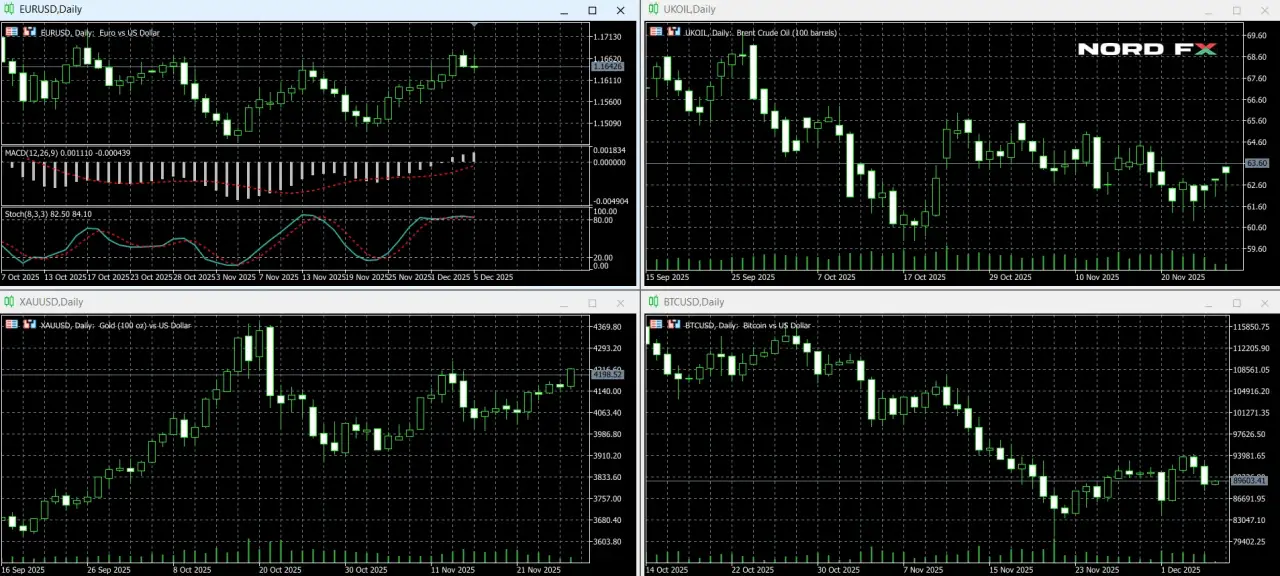Click the 115850.75 price level on BTCUSD scale
The width and height of the screenshot is (1280, 576).
coord(1252,327)
